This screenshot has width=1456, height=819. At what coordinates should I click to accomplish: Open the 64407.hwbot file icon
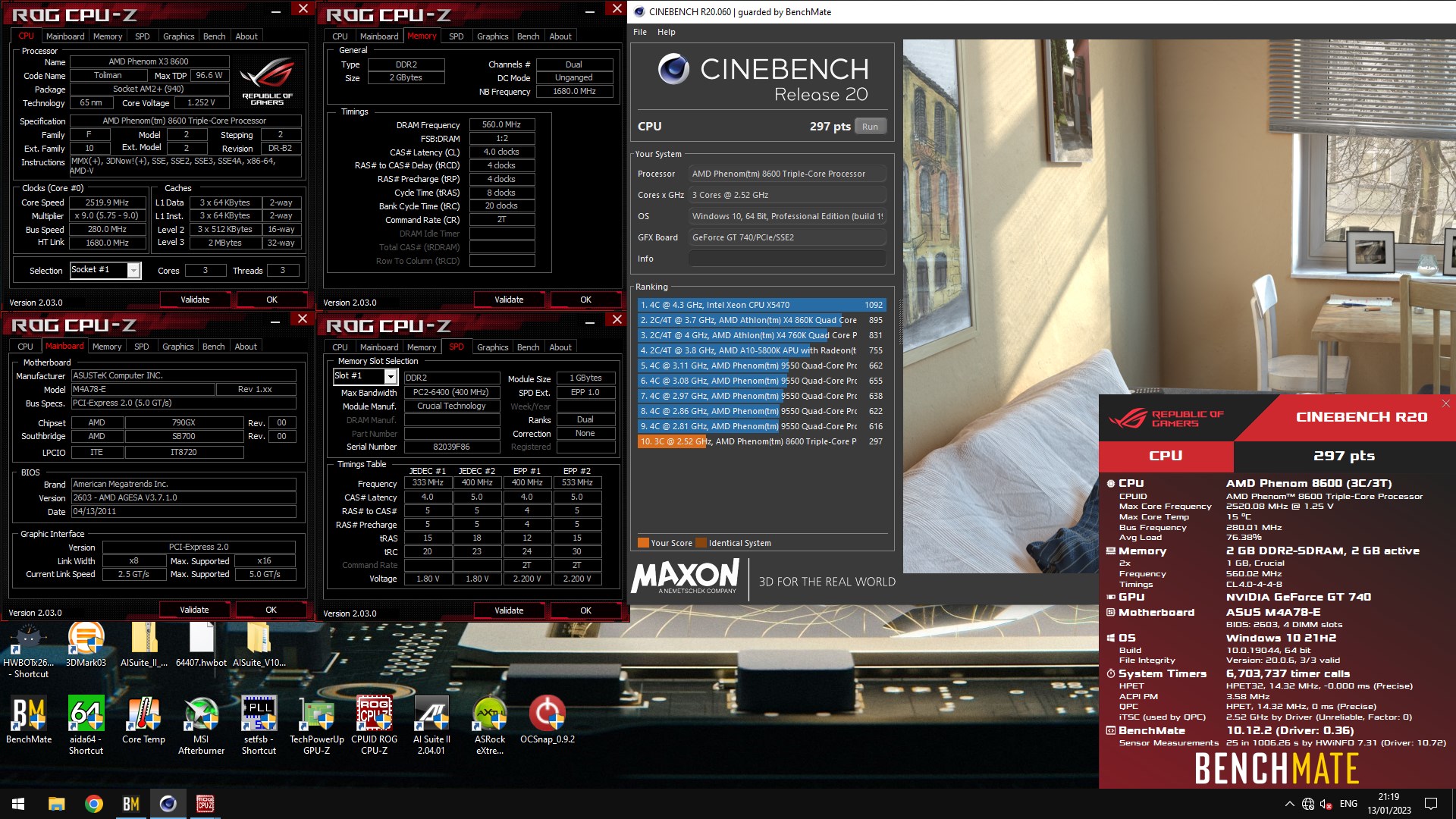point(201,645)
